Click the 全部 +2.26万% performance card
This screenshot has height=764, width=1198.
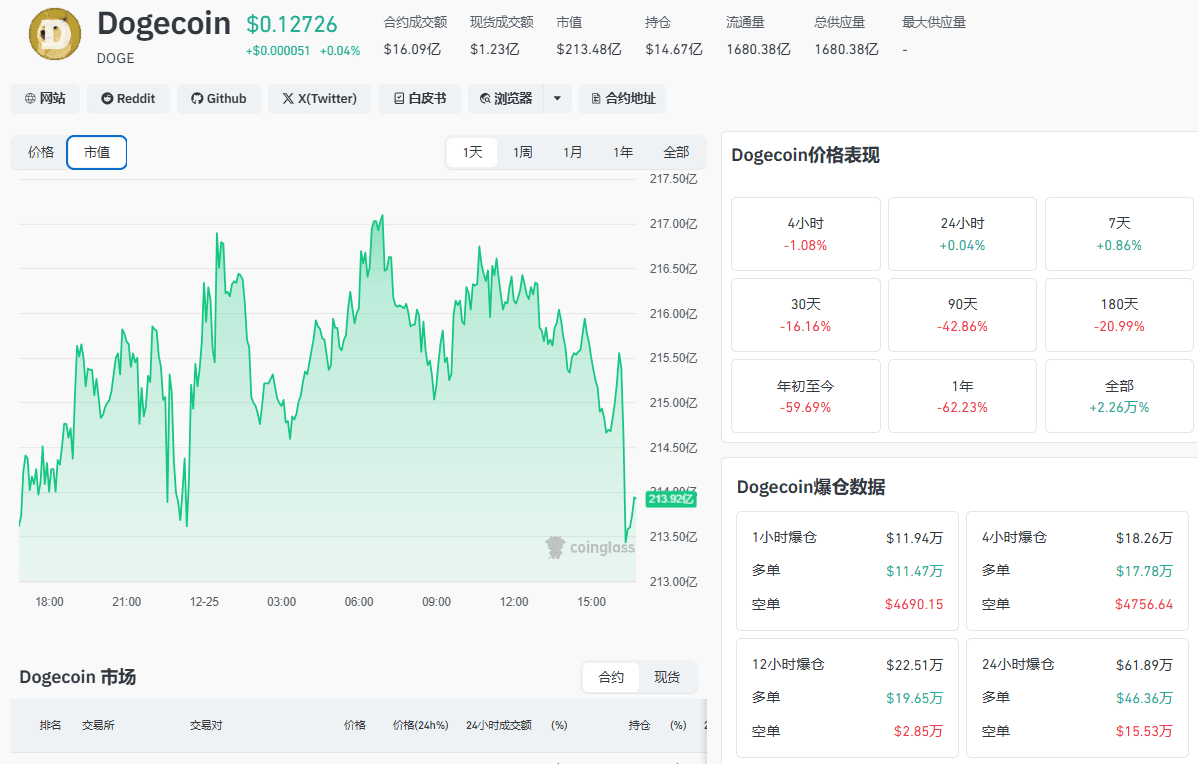[1119, 396]
